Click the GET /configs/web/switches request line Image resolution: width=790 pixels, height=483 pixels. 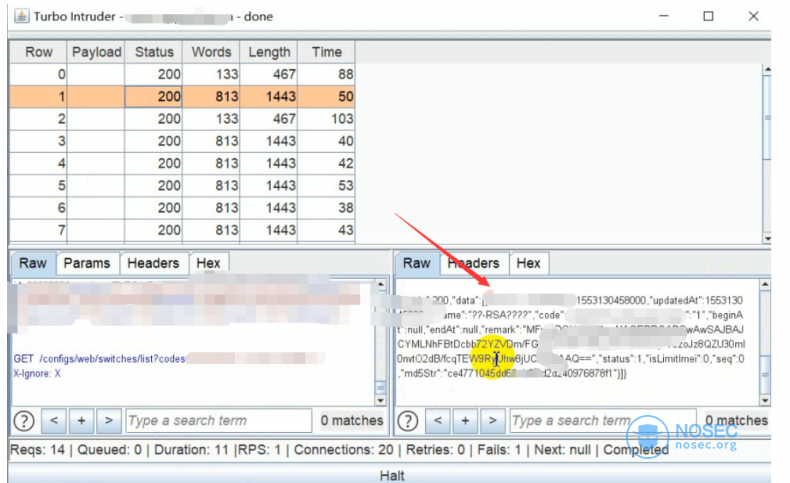[x=169, y=359]
